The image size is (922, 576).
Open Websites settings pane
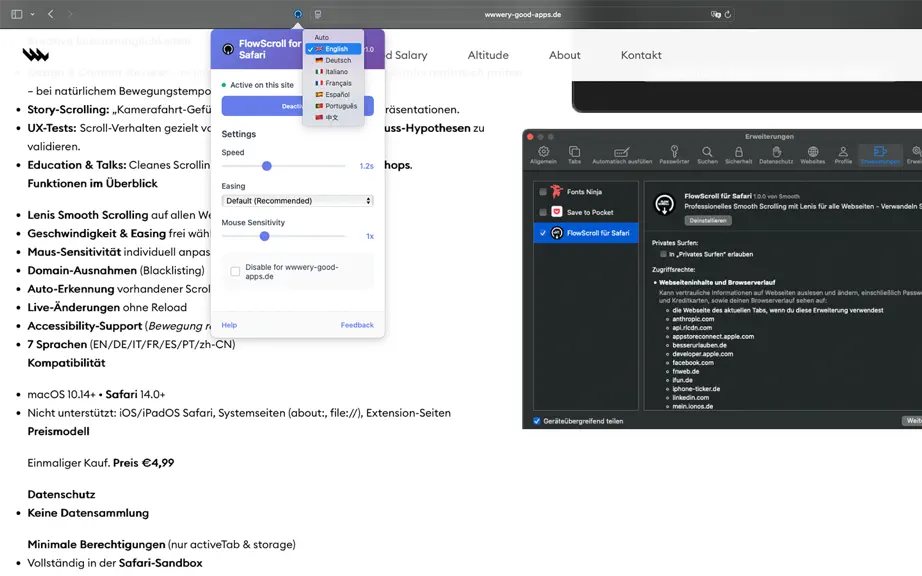click(813, 155)
